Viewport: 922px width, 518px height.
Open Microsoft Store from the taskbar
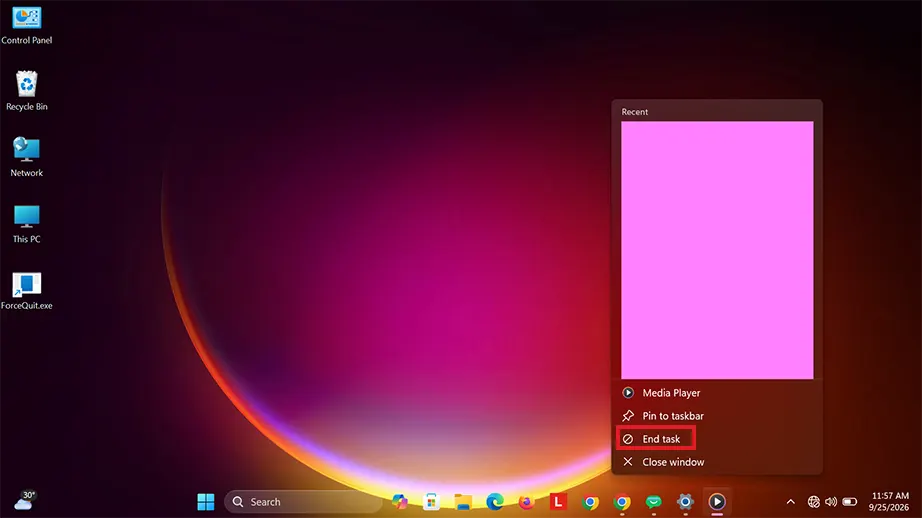click(432, 502)
